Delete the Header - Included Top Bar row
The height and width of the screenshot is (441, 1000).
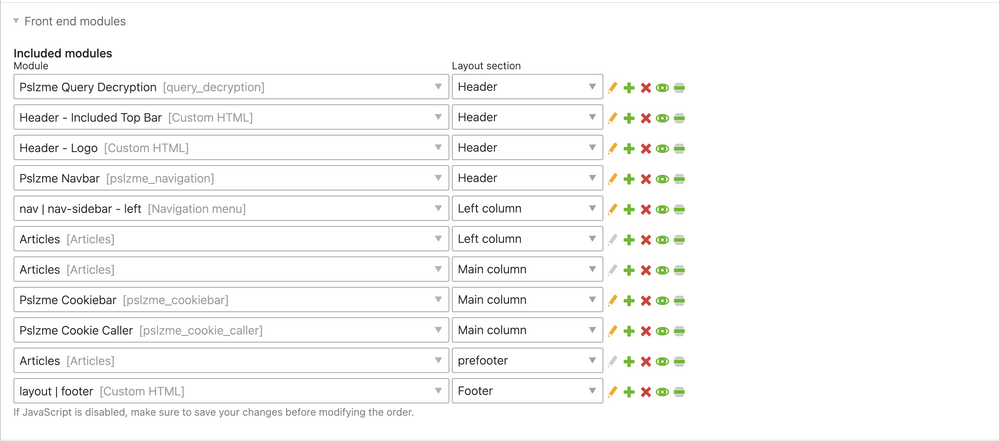click(x=645, y=118)
